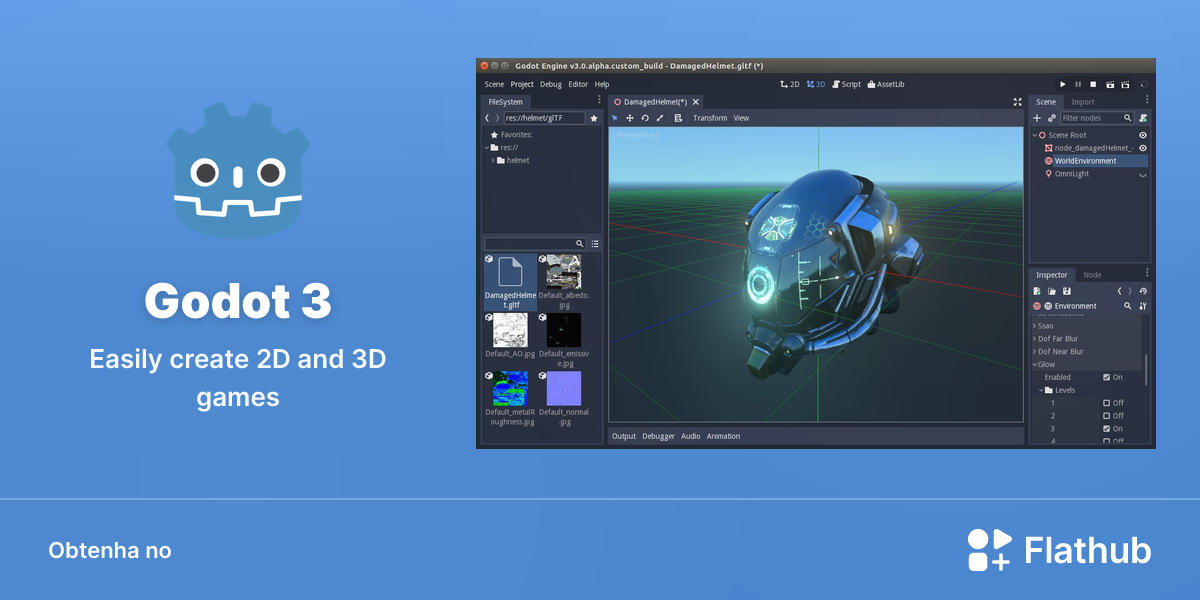This screenshot has width=1200, height=600.
Task: Collapse the res:// folder
Action: click(485, 147)
